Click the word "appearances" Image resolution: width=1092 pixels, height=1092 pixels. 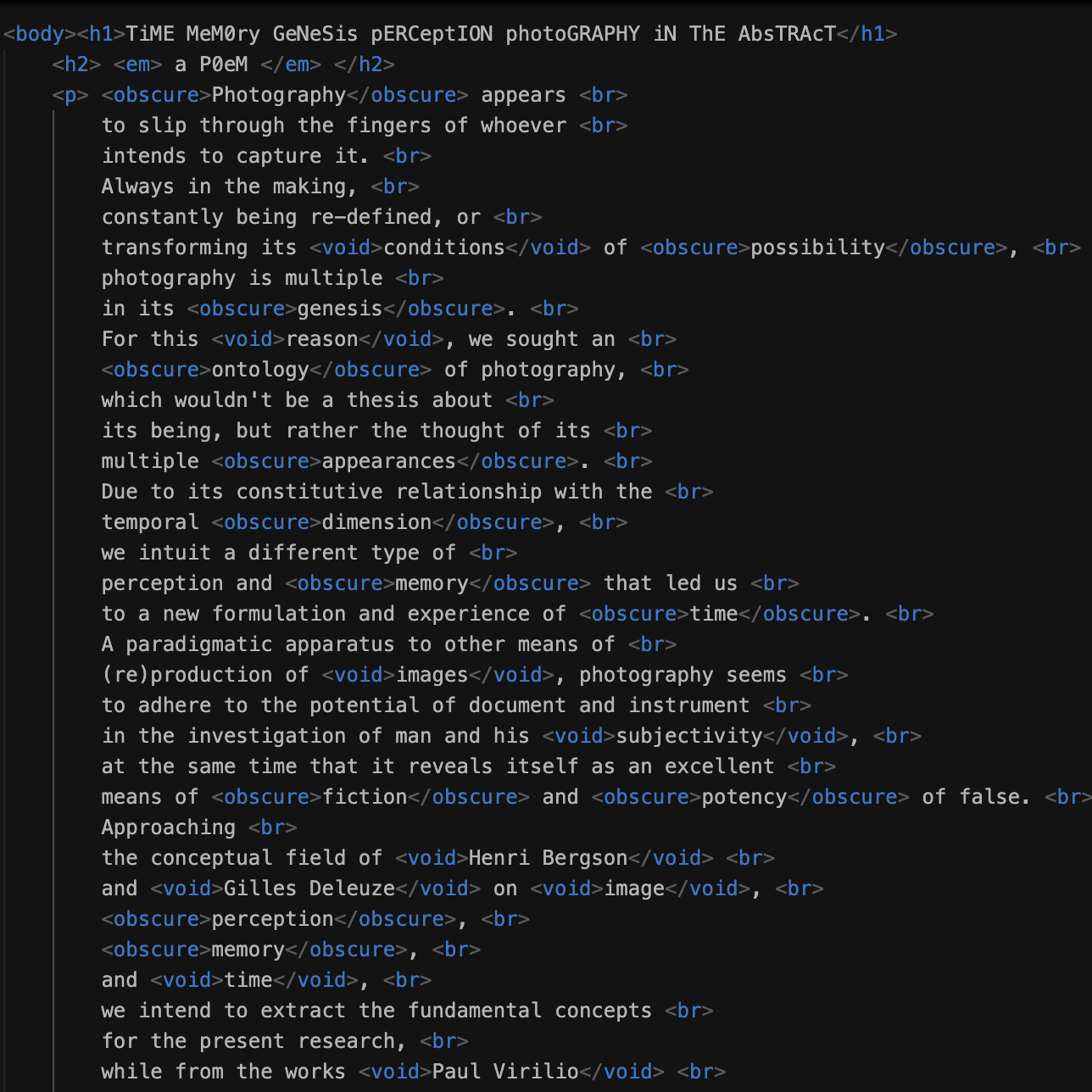(389, 461)
